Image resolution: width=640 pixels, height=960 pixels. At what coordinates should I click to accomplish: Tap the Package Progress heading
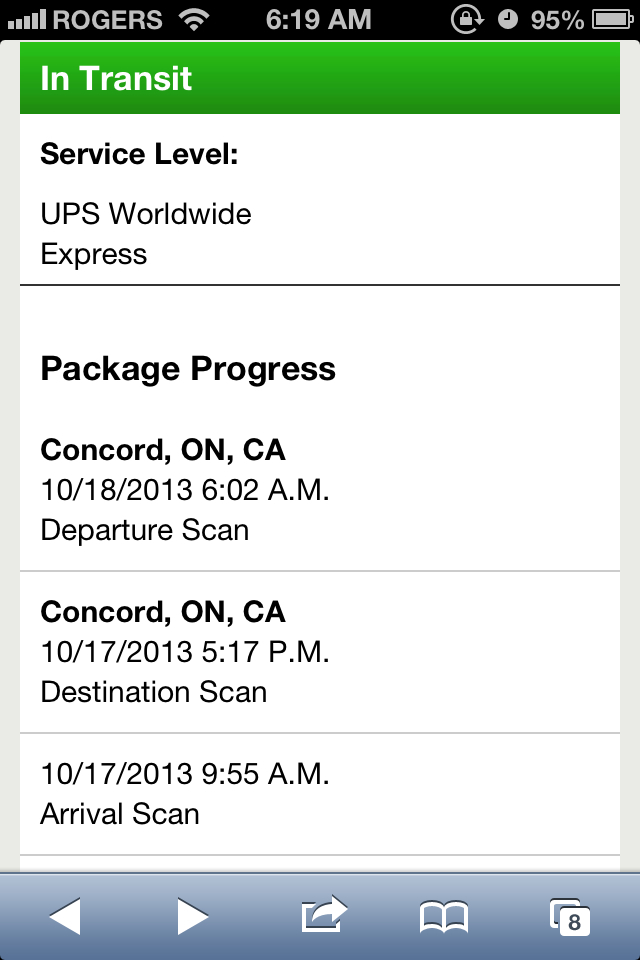(188, 369)
